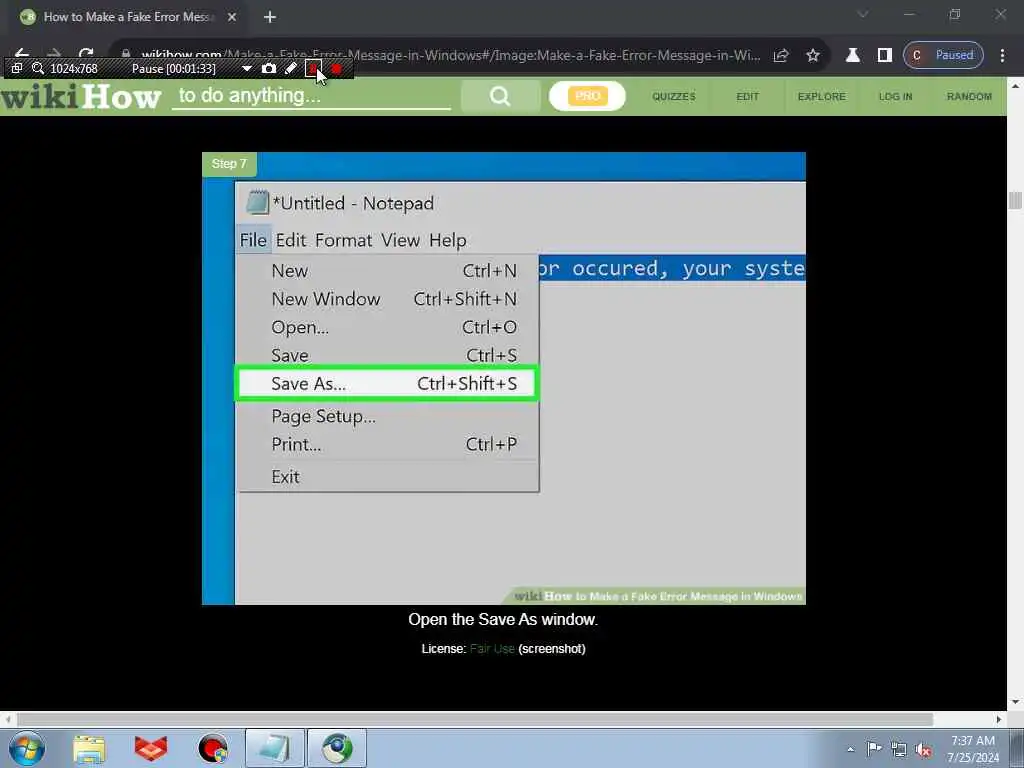Viewport: 1024px width, 768px height.
Task: Open the tab search chevron
Action: click(863, 14)
